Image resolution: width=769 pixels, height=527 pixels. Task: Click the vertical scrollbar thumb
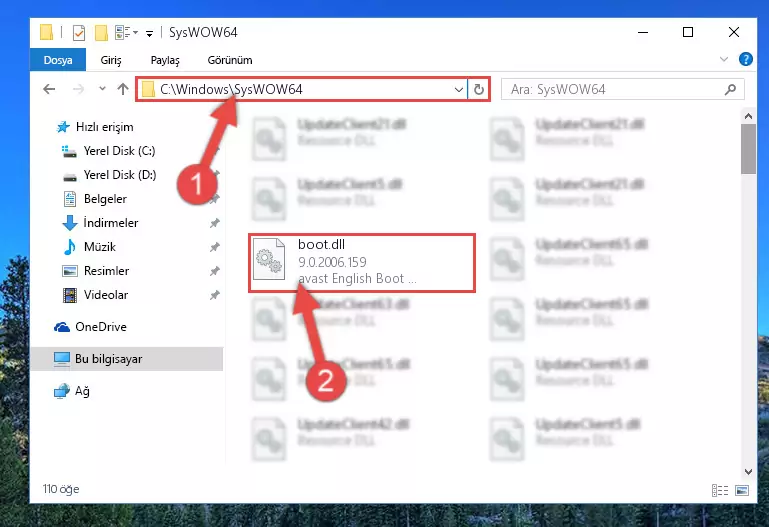748,149
